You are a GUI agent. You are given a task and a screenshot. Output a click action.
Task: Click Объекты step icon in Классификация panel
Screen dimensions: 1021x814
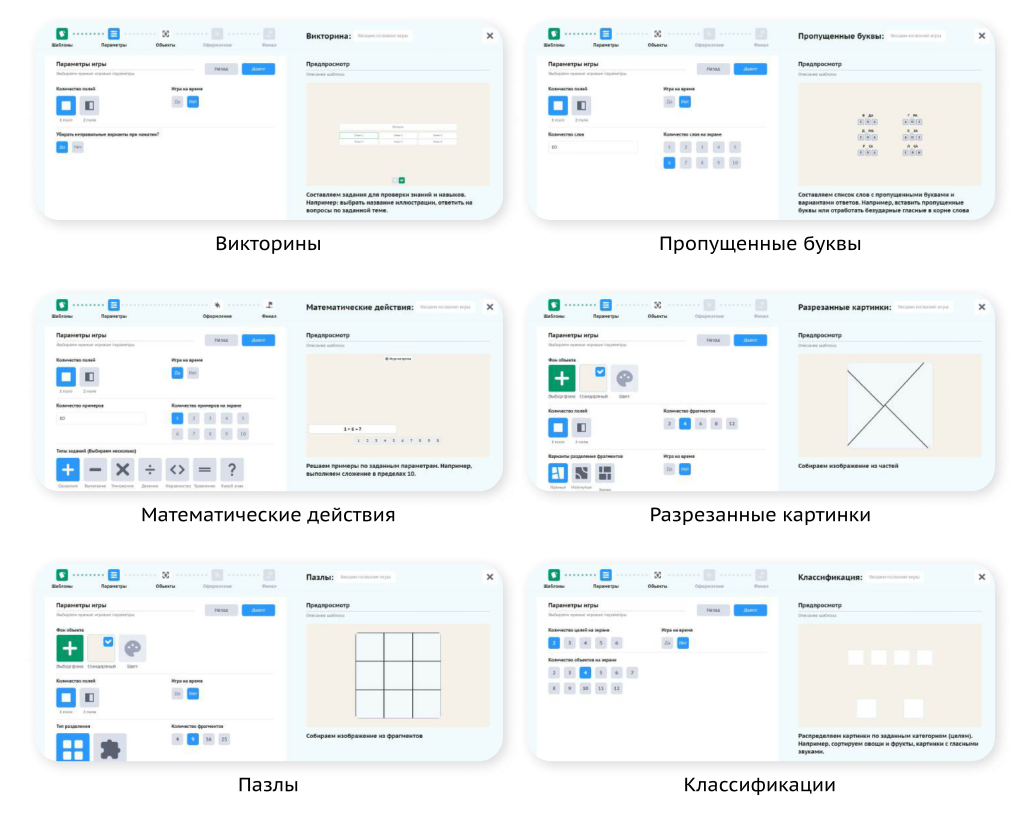[x=658, y=575]
